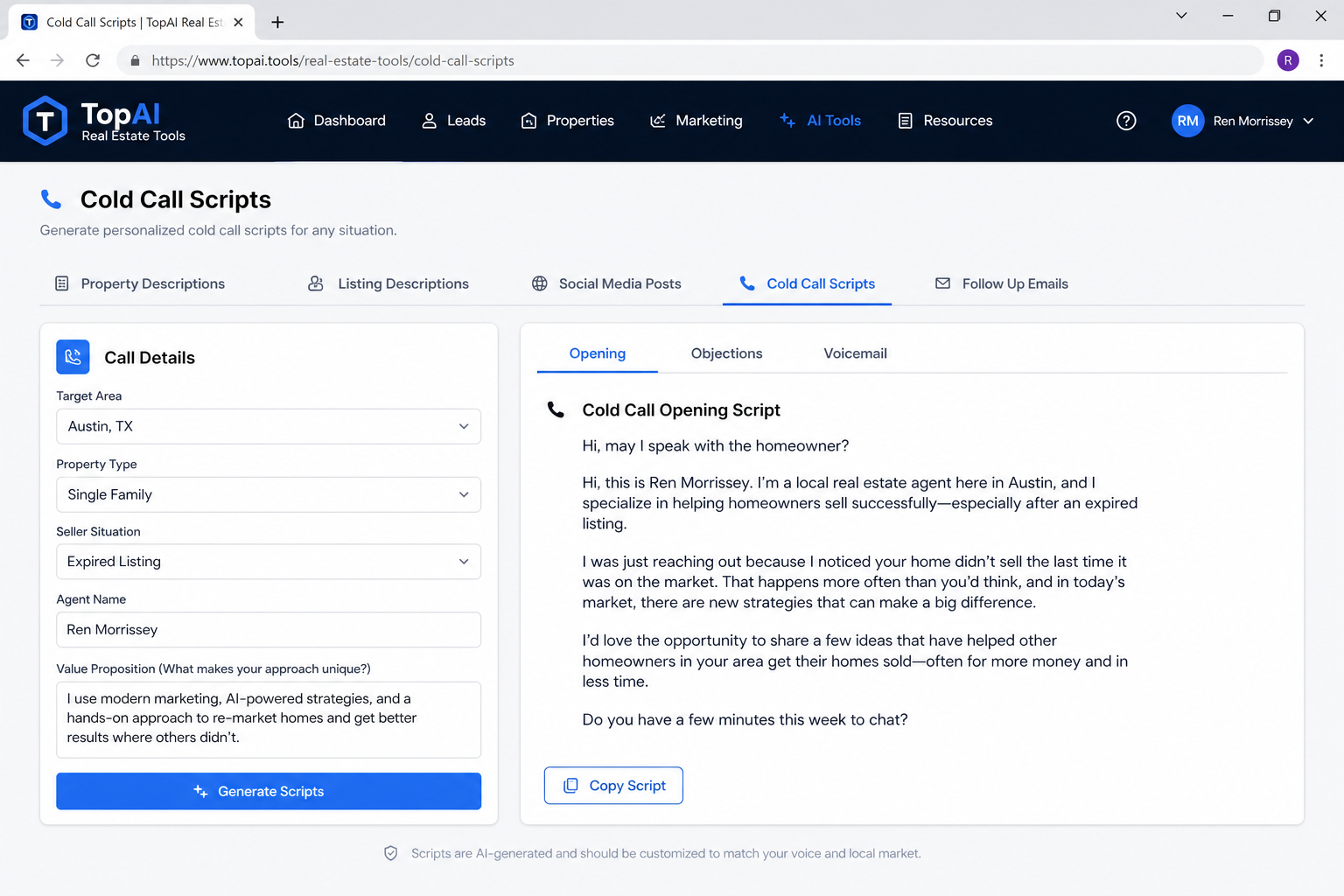Click the blue phone icon beside the page title
This screenshot has height=896, width=1344.
click(52, 199)
